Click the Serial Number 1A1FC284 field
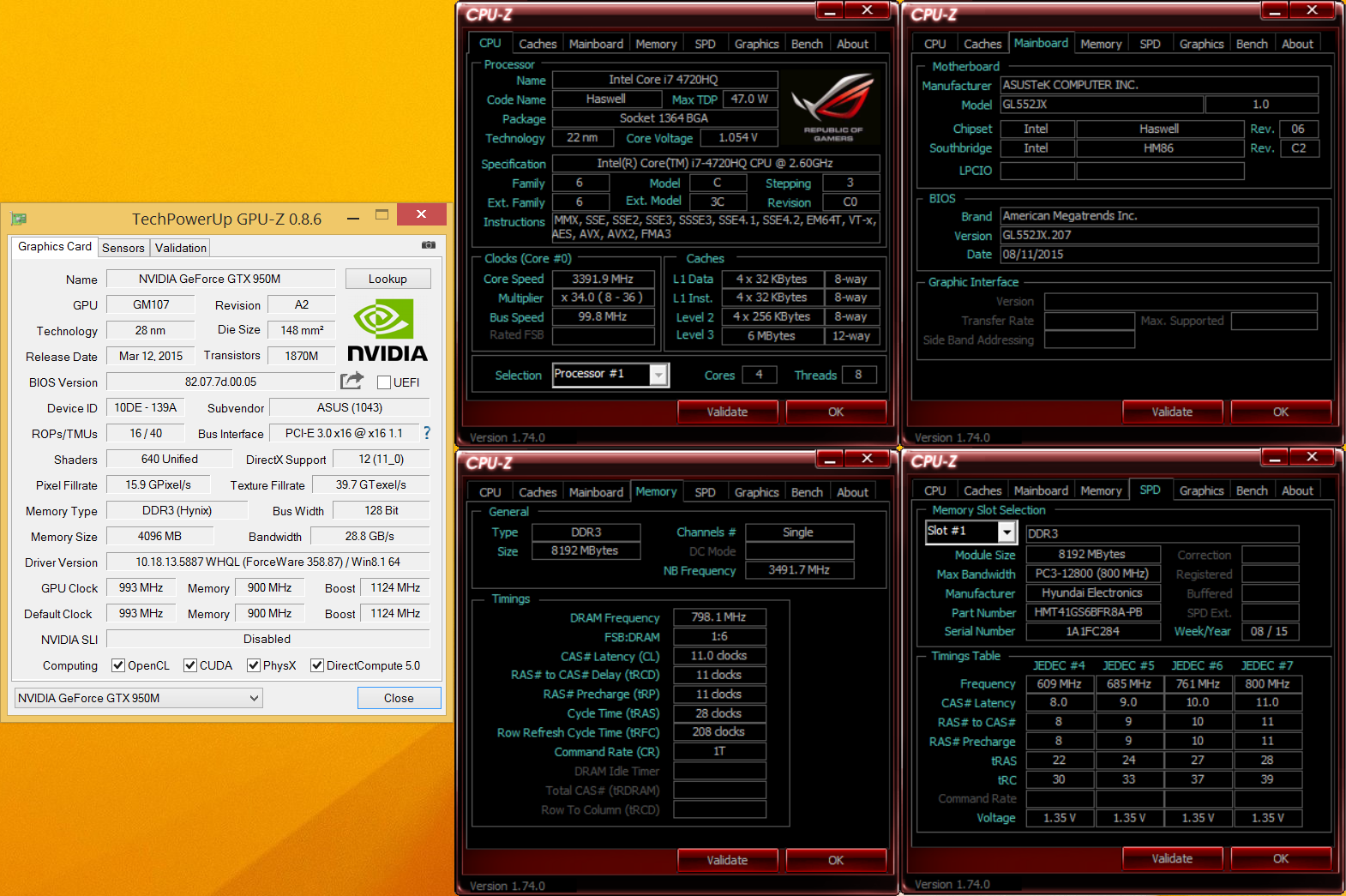 [1092, 631]
